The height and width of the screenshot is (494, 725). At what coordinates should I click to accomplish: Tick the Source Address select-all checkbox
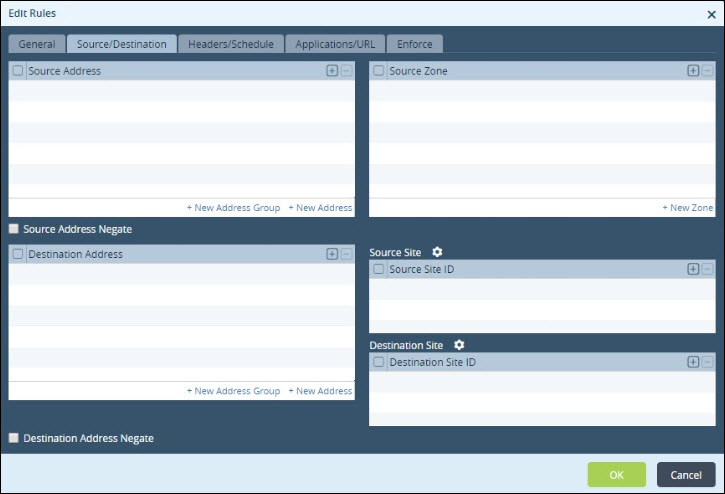(x=18, y=71)
